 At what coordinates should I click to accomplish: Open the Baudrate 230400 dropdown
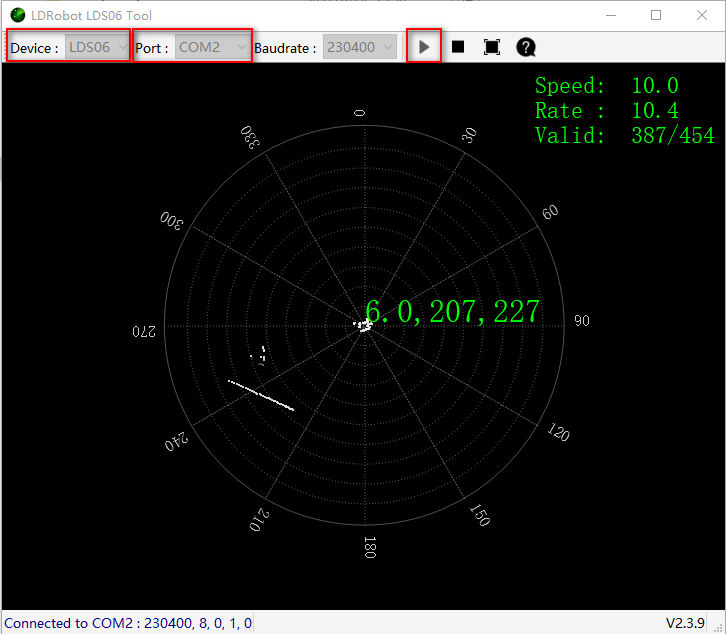click(x=360, y=47)
